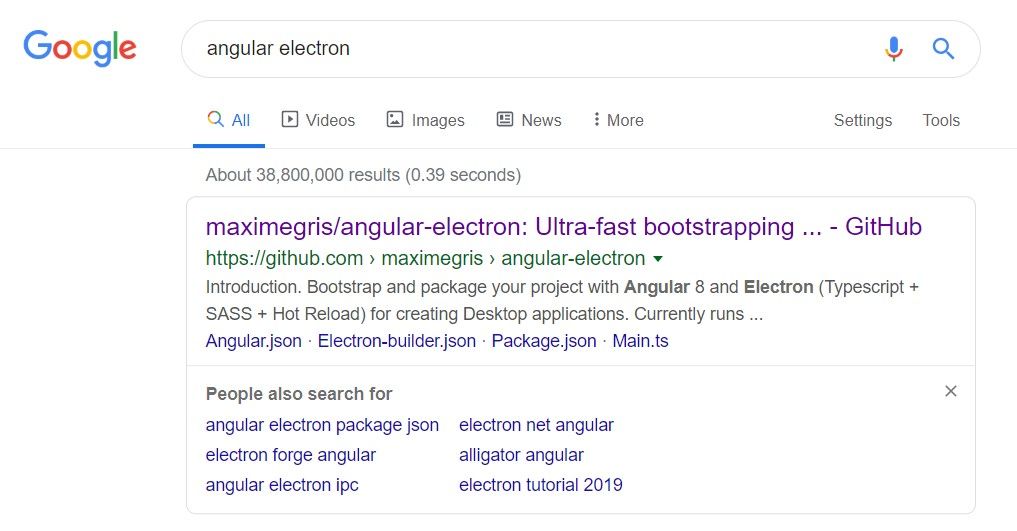Viewport: 1017px width, 531px height.
Task: Open the Electron-builder.json sitelink
Action: [396, 341]
